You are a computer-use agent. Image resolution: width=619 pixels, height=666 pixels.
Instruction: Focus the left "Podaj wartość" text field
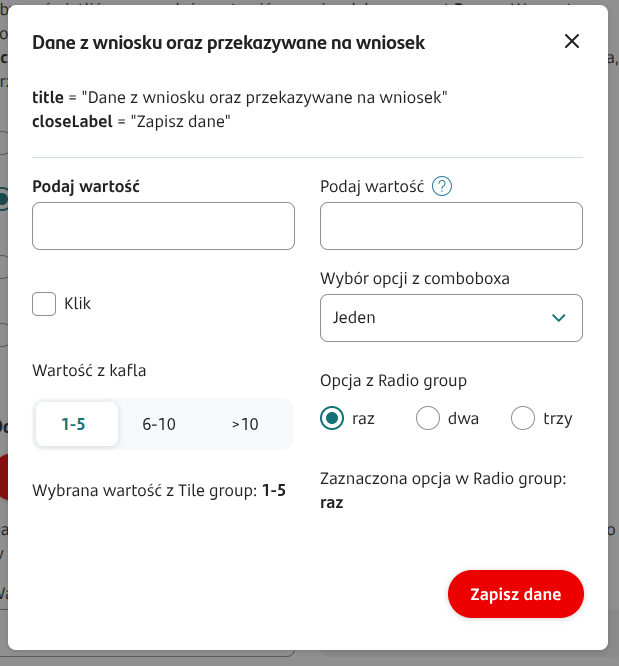coord(163,226)
